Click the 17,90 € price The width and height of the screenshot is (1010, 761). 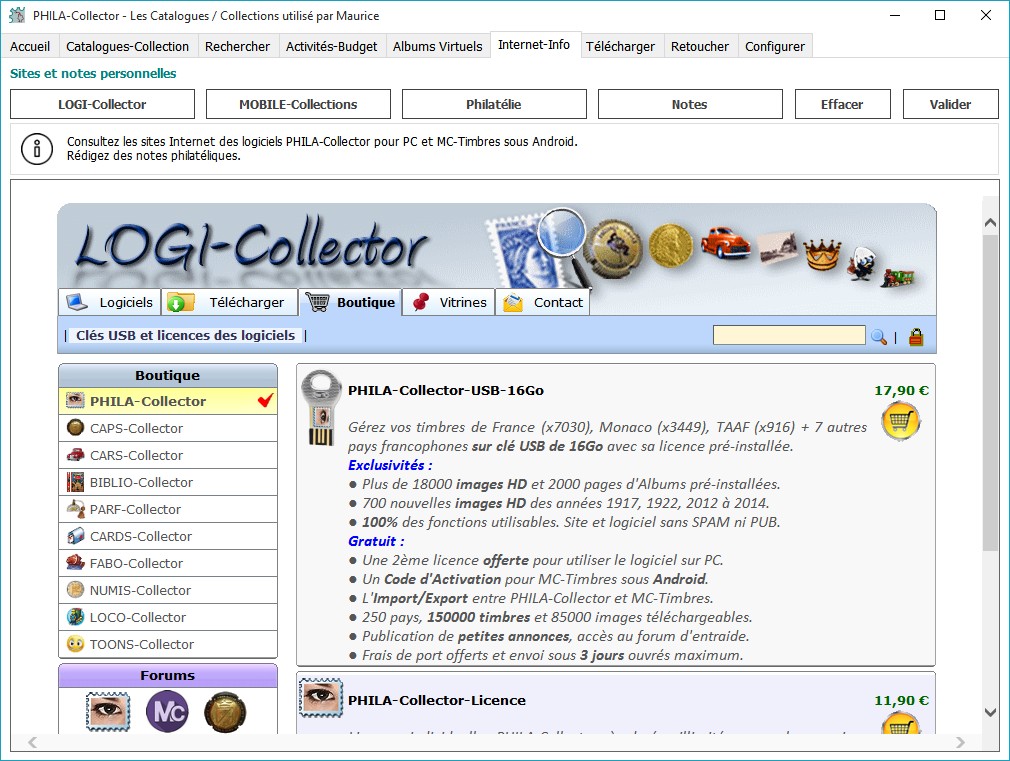coord(901,390)
